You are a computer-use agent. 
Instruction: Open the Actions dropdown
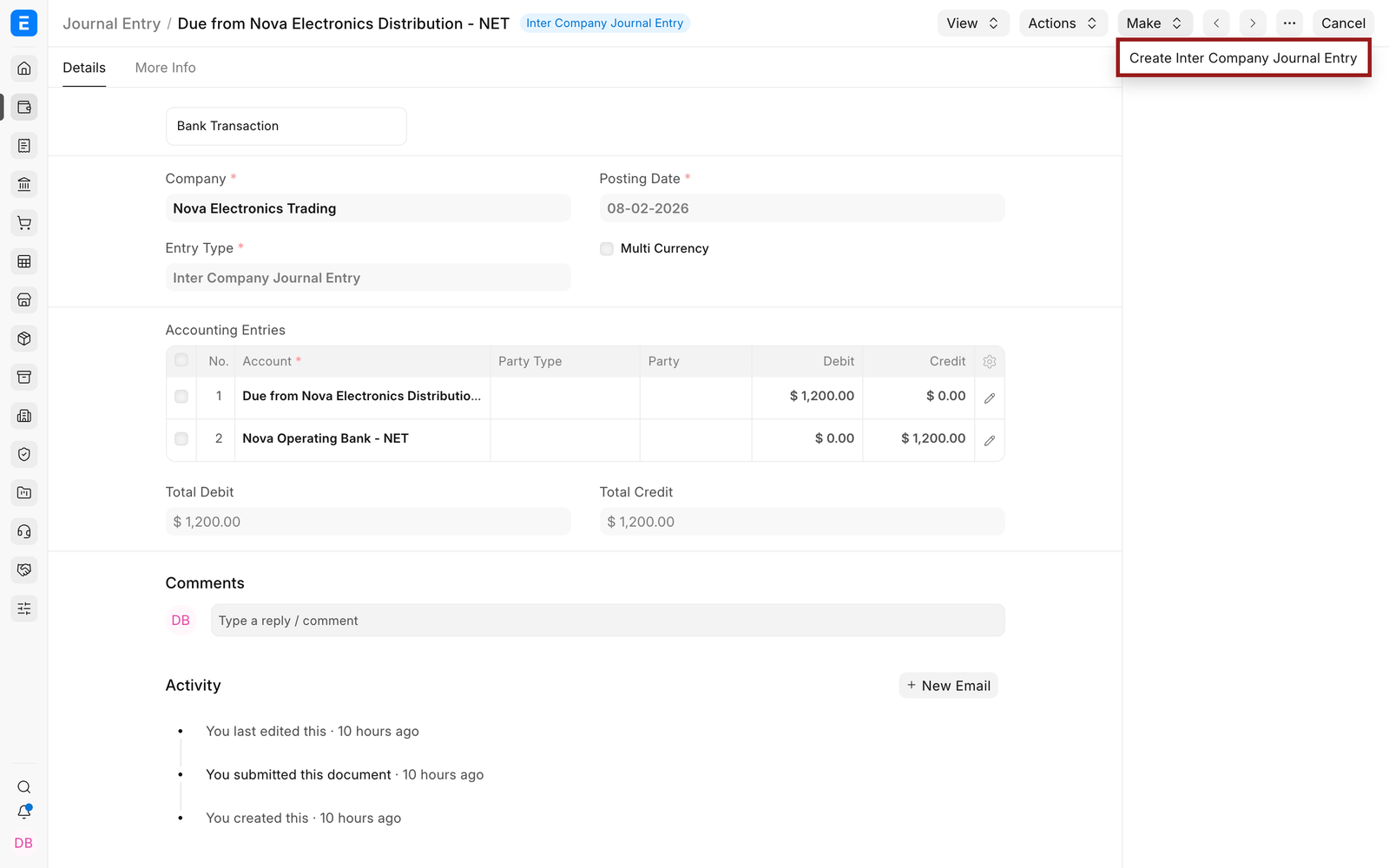pos(1063,23)
